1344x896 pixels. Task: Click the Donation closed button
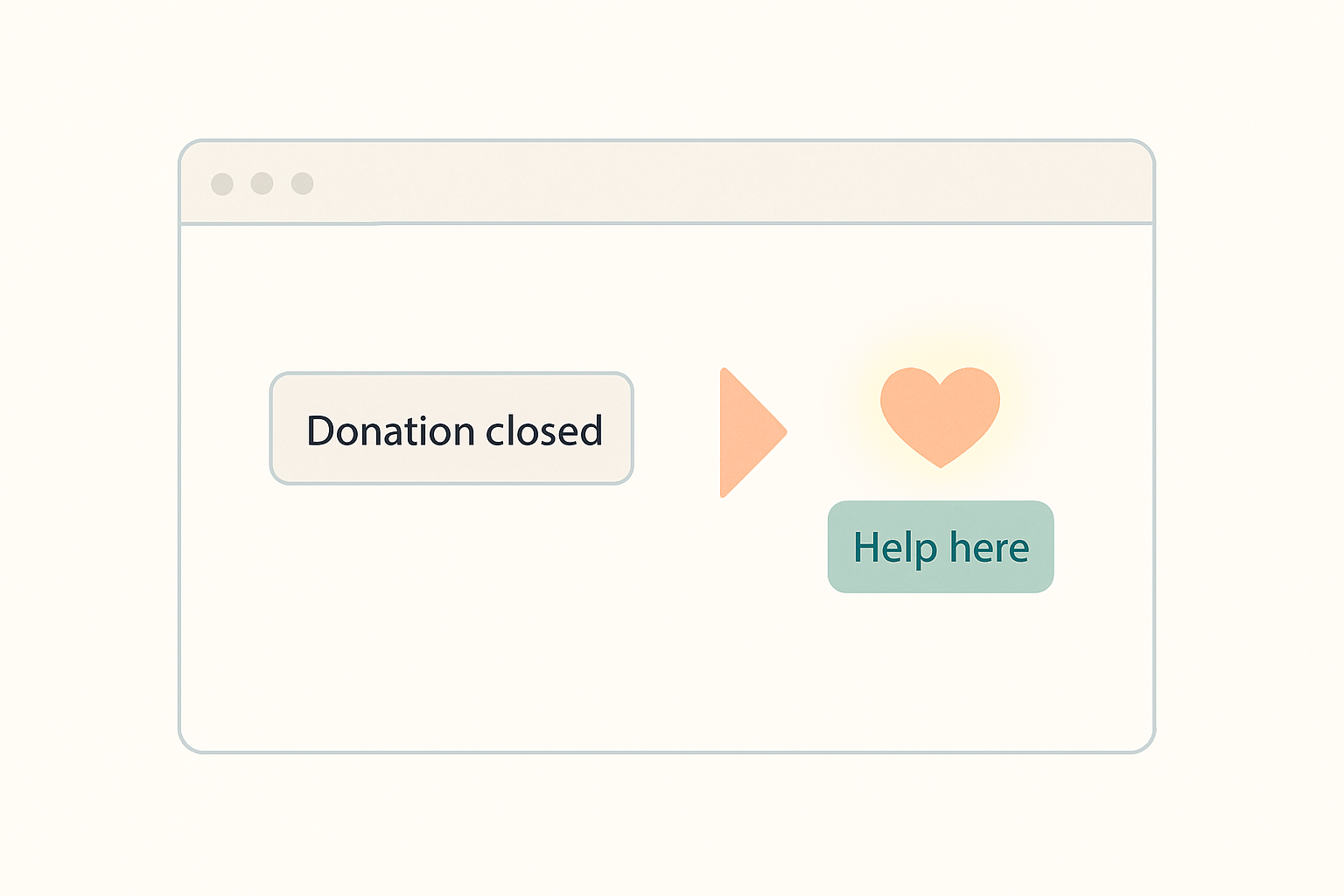[451, 429]
